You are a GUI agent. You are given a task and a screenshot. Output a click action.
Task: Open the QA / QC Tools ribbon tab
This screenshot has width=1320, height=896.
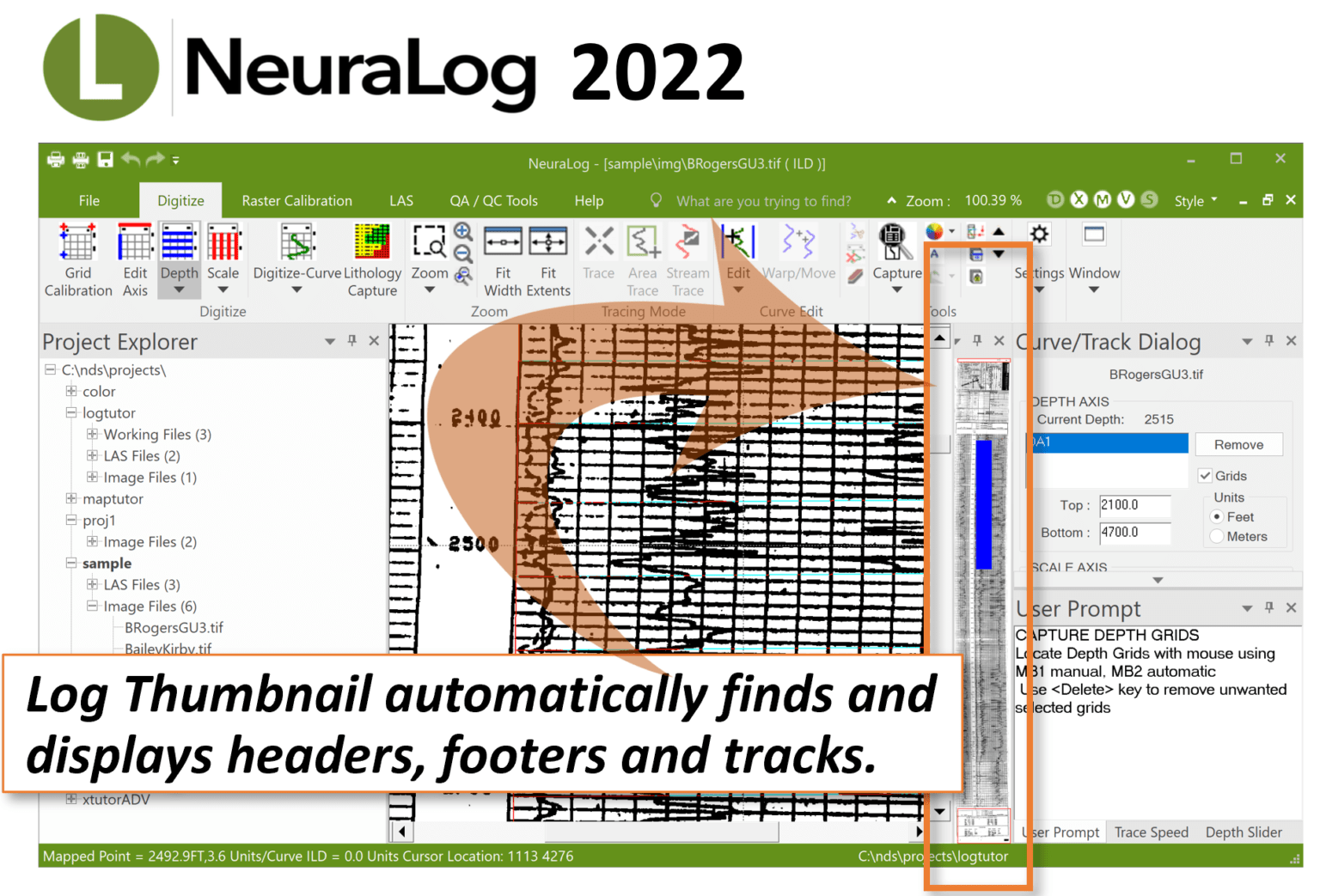(x=493, y=200)
